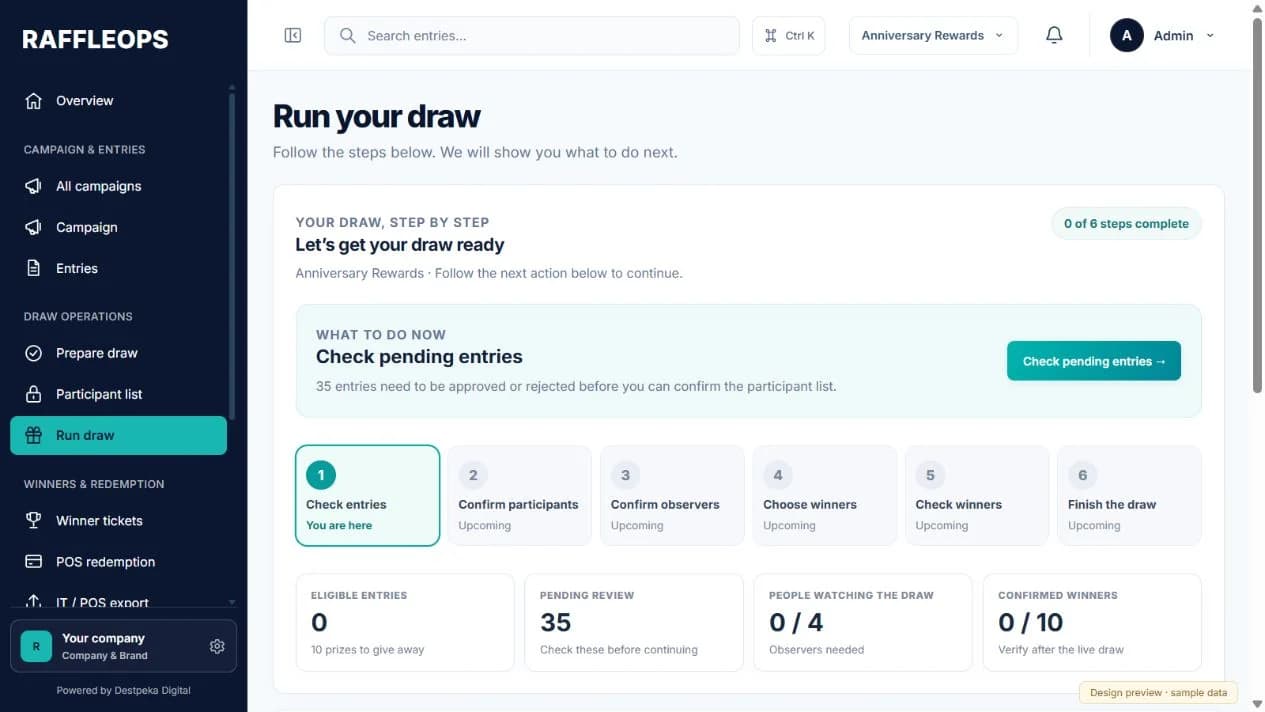Click the search magnifier icon
Viewport: 1265px width, 712px height.
pyautogui.click(x=347, y=36)
